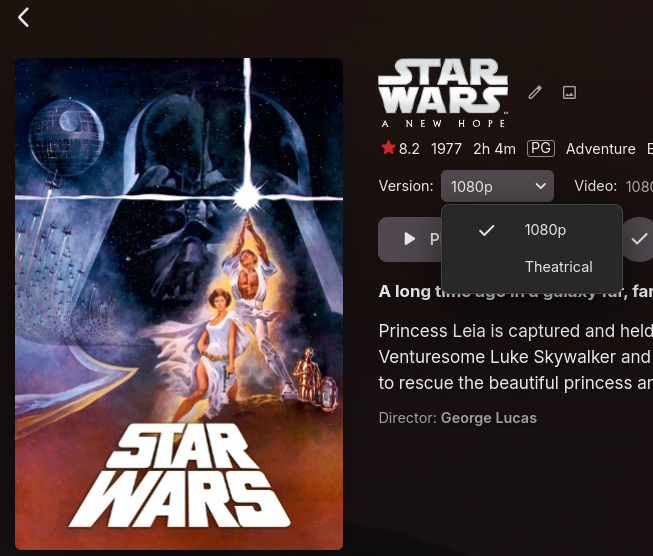
Task: Select the Theatrical version option
Action: [x=558, y=267]
